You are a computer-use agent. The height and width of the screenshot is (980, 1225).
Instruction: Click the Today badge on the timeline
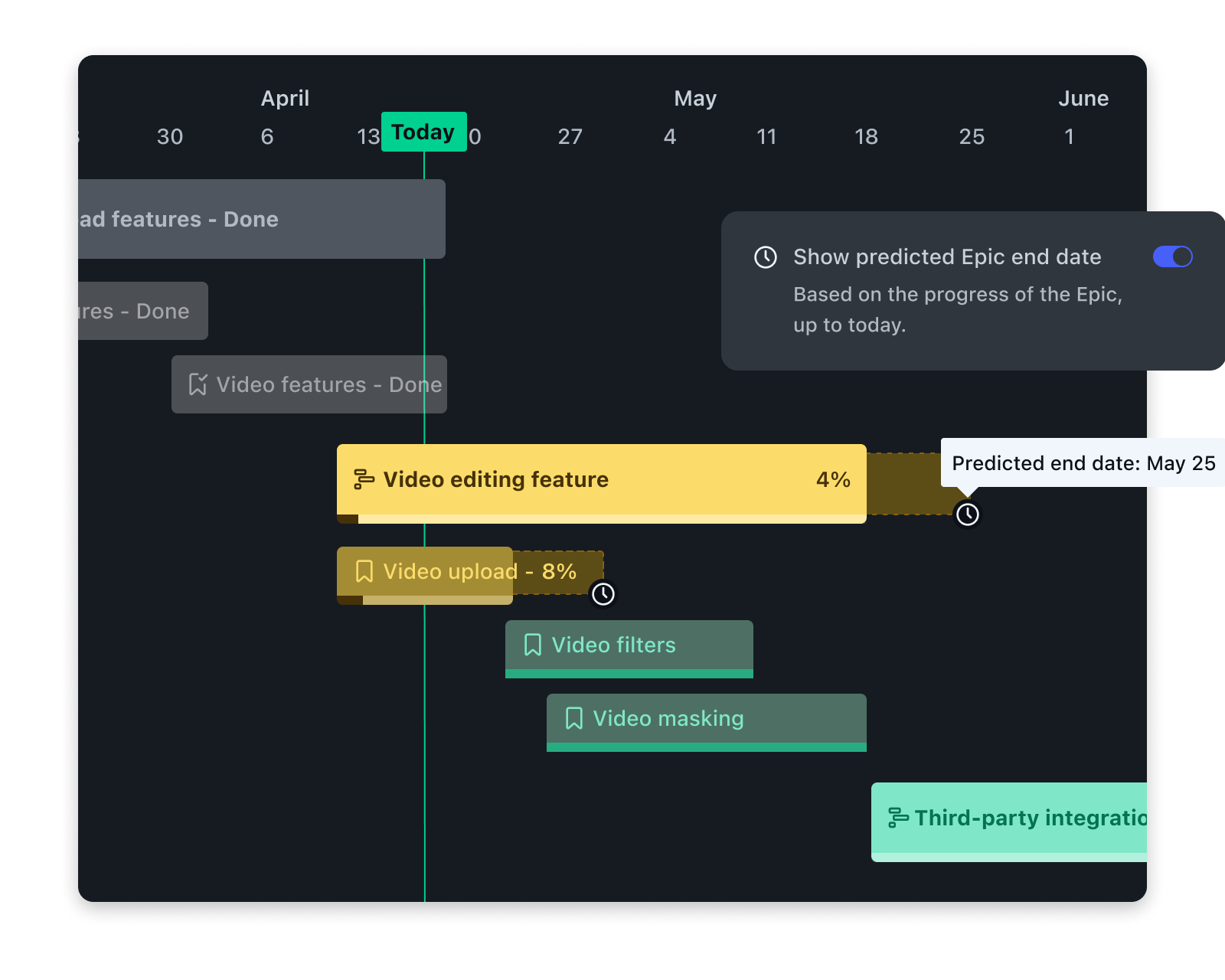click(x=423, y=132)
